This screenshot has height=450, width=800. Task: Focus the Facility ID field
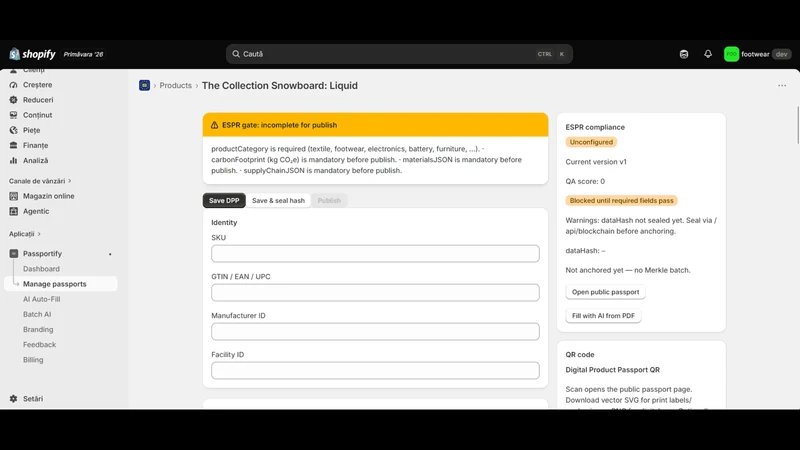[x=375, y=370]
